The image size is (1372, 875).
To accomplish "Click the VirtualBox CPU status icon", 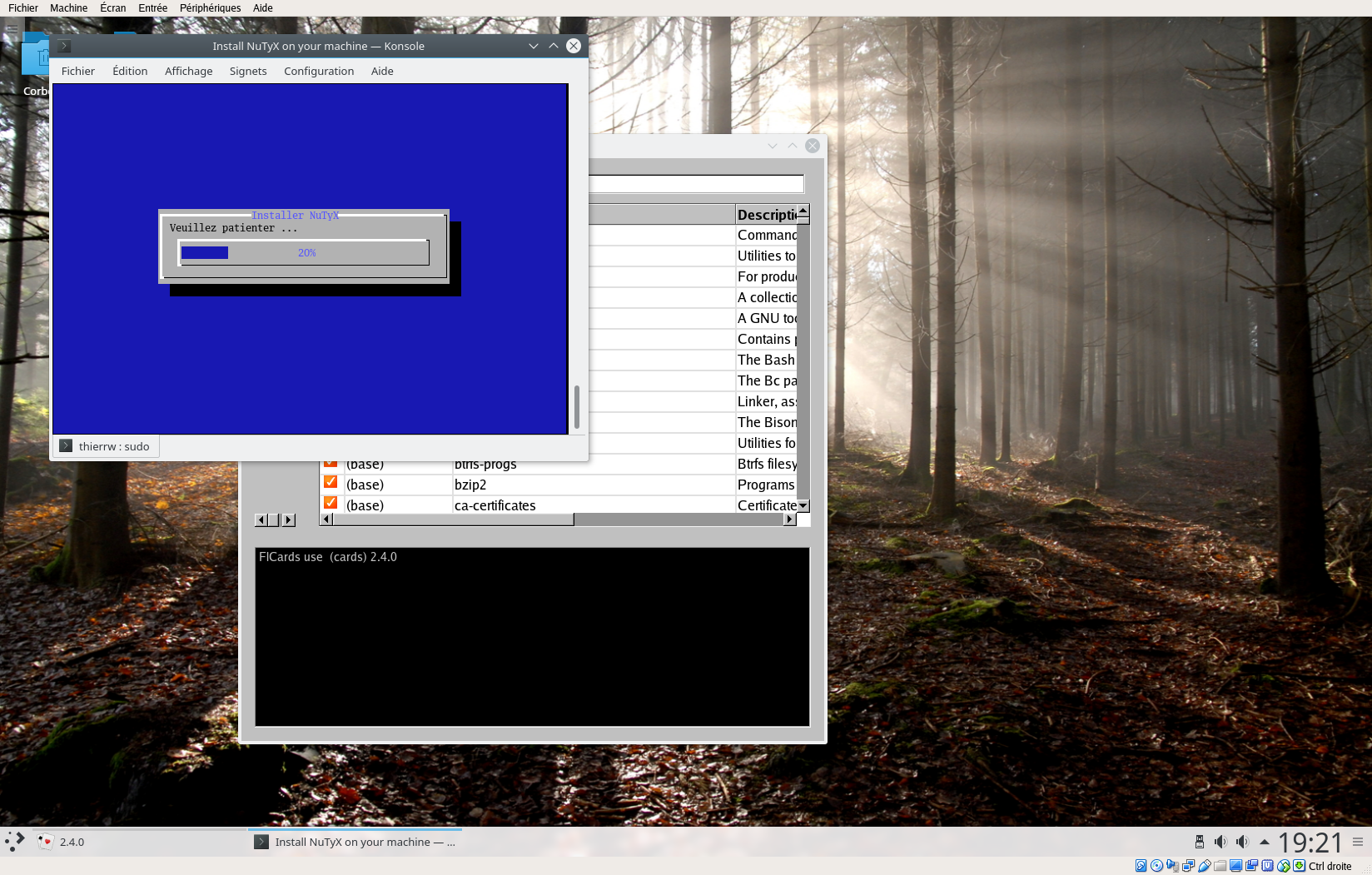I will [1267, 866].
